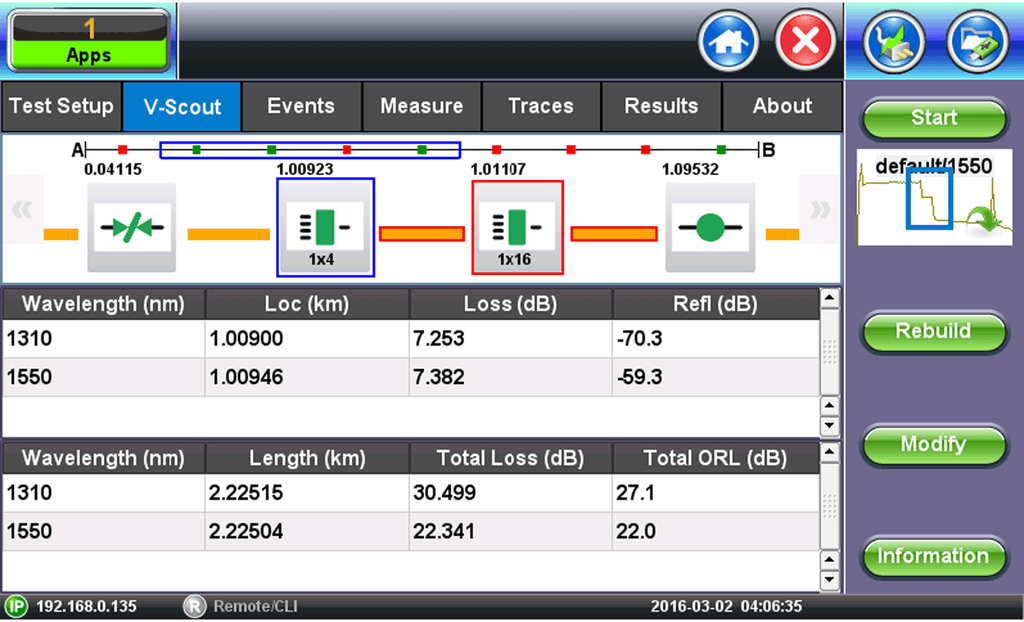The width and height of the screenshot is (1024, 622).
Task: Click the Home icon button
Action: pos(728,42)
